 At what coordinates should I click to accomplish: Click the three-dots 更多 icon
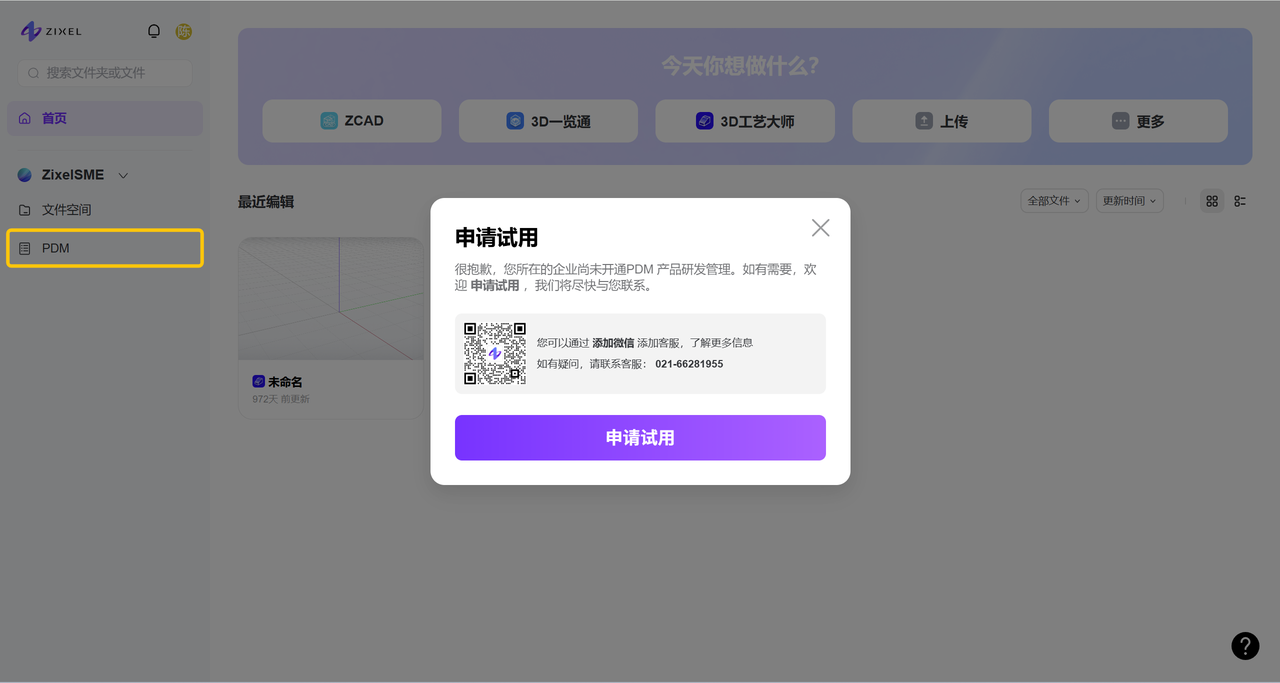[1121, 121]
